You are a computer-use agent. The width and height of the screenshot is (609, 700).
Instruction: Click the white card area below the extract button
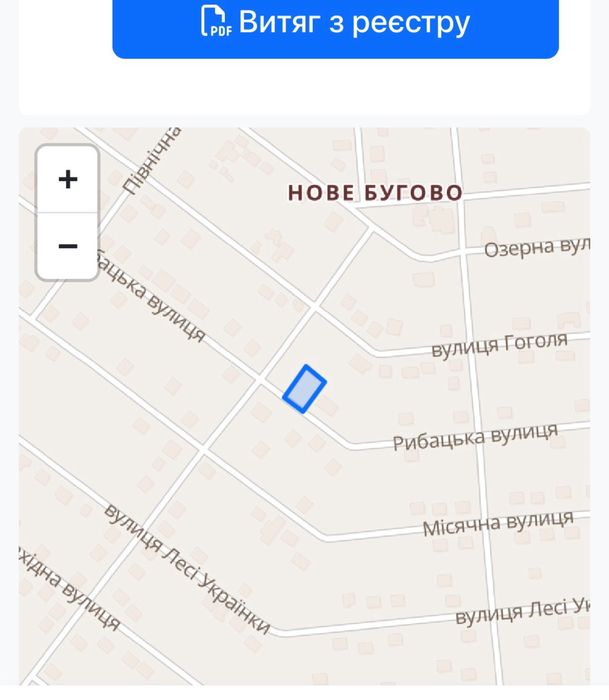[x=304, y=87]
